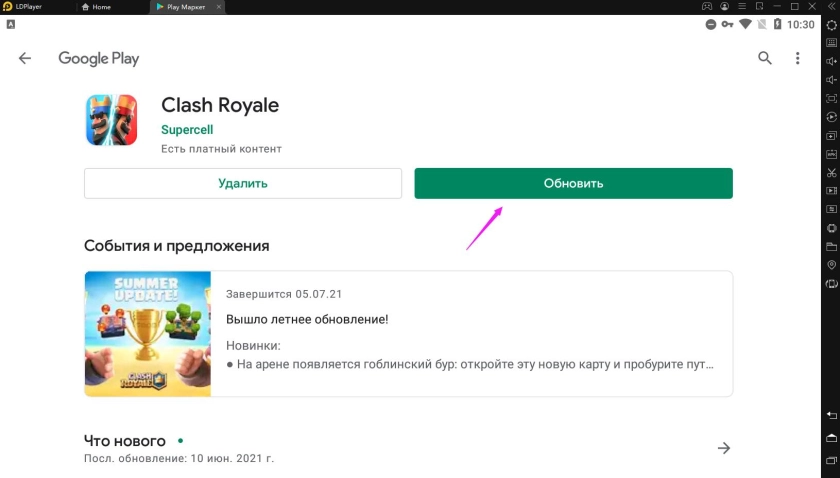Click the battery status bar icon
This screenshot has height=478, width=840.
[777, 25]
